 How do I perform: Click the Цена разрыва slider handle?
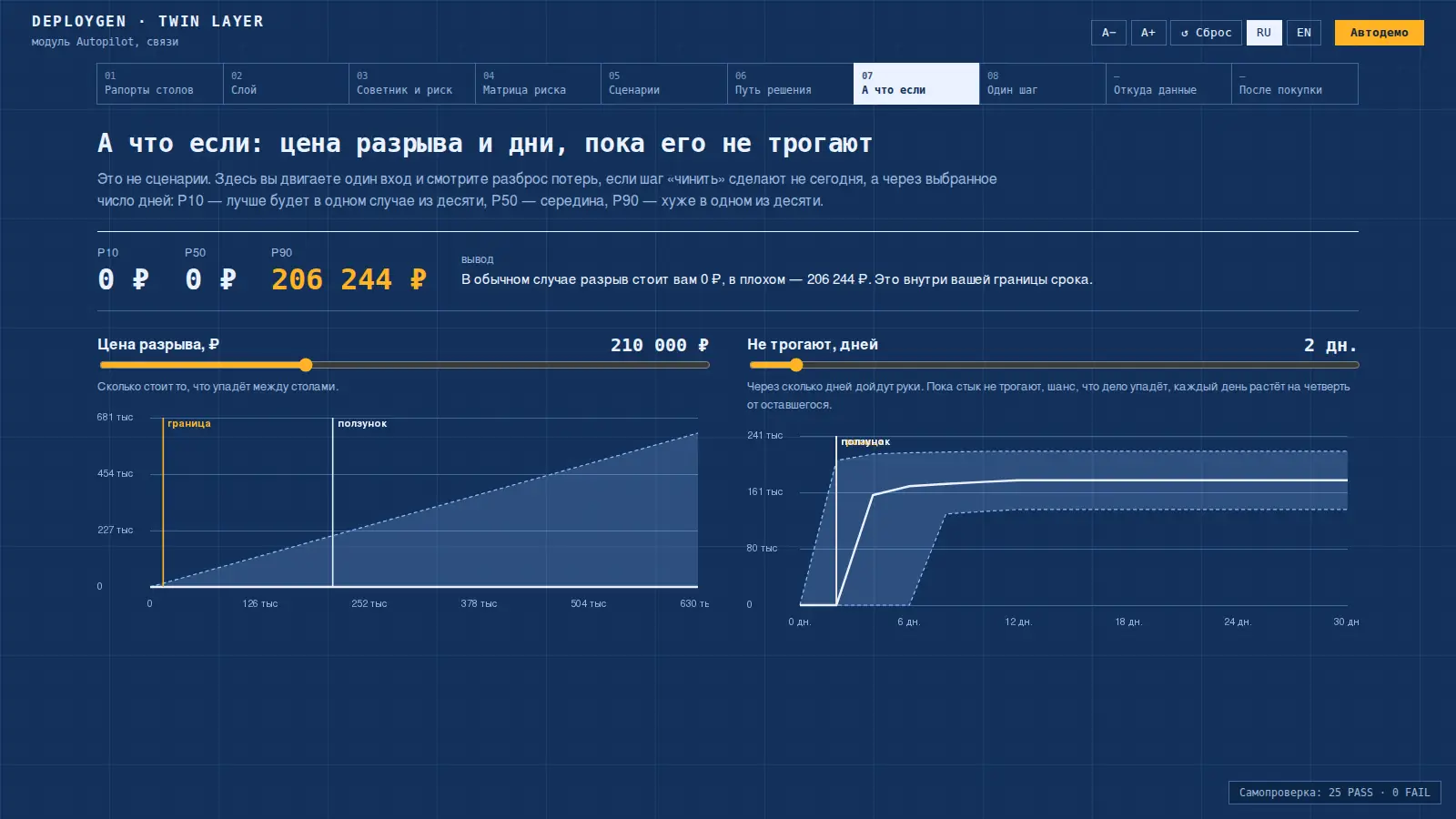point(306,365)
